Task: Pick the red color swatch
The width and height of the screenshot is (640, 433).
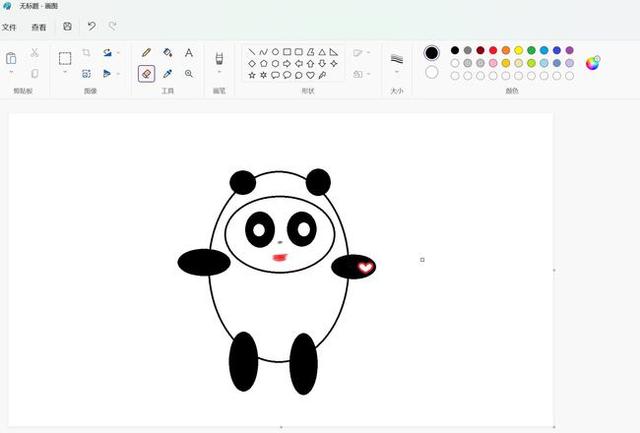Action: coord(493,50)
